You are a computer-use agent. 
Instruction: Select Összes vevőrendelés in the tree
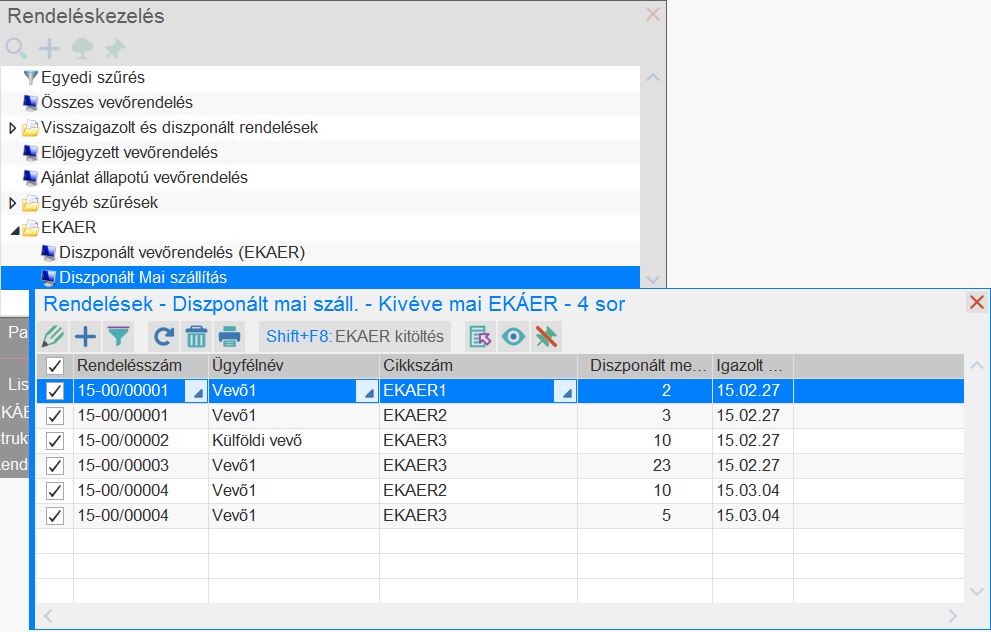pos(116,102)
